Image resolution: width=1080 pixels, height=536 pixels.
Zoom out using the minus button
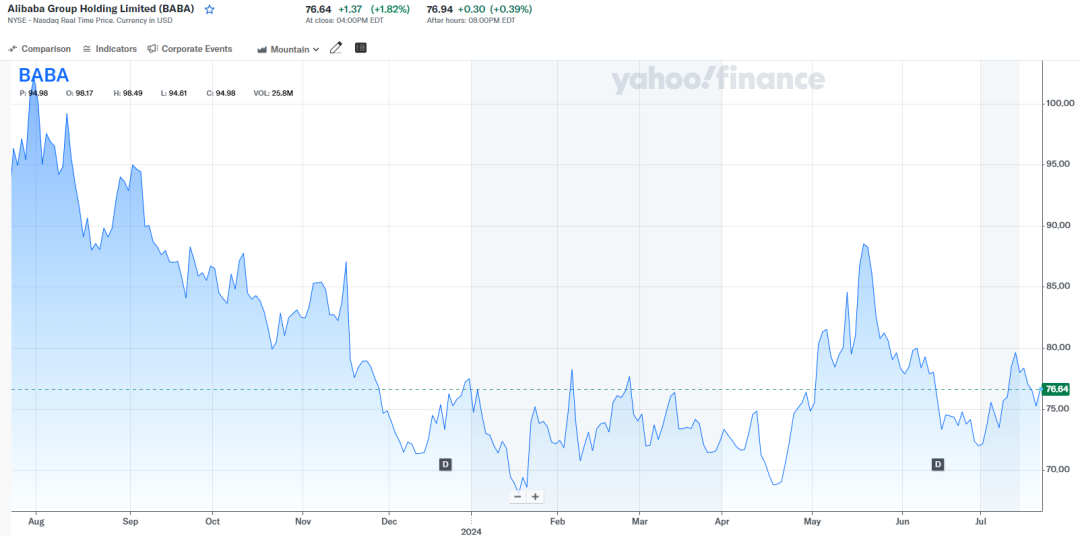pos(517,497)
